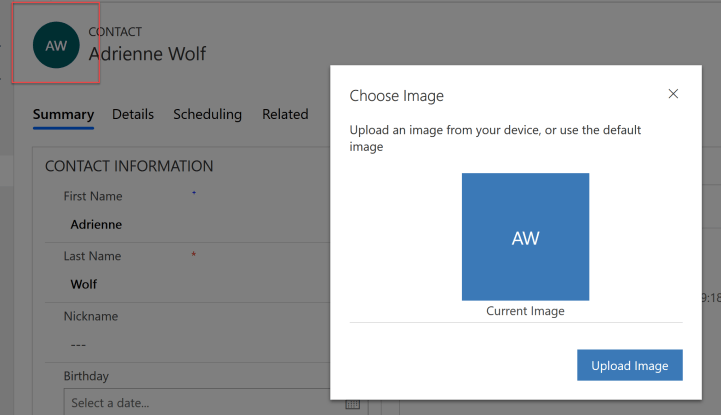Screen dimensions: 721x415
Task: Click the First Name field value Adrienne
Action: [96, 224]
